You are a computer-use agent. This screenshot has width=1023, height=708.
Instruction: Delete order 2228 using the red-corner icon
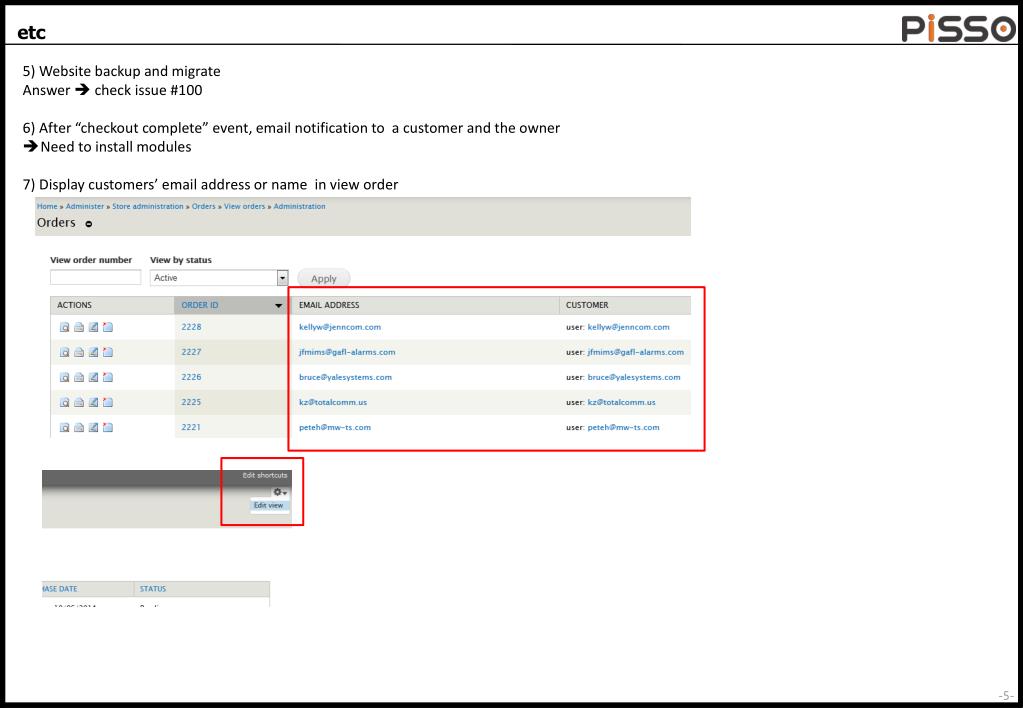108,327
